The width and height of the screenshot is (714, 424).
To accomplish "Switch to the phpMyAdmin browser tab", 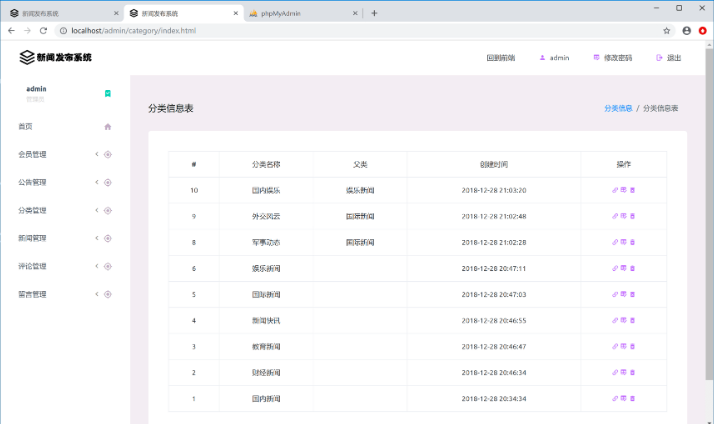I will coord(298,13).
